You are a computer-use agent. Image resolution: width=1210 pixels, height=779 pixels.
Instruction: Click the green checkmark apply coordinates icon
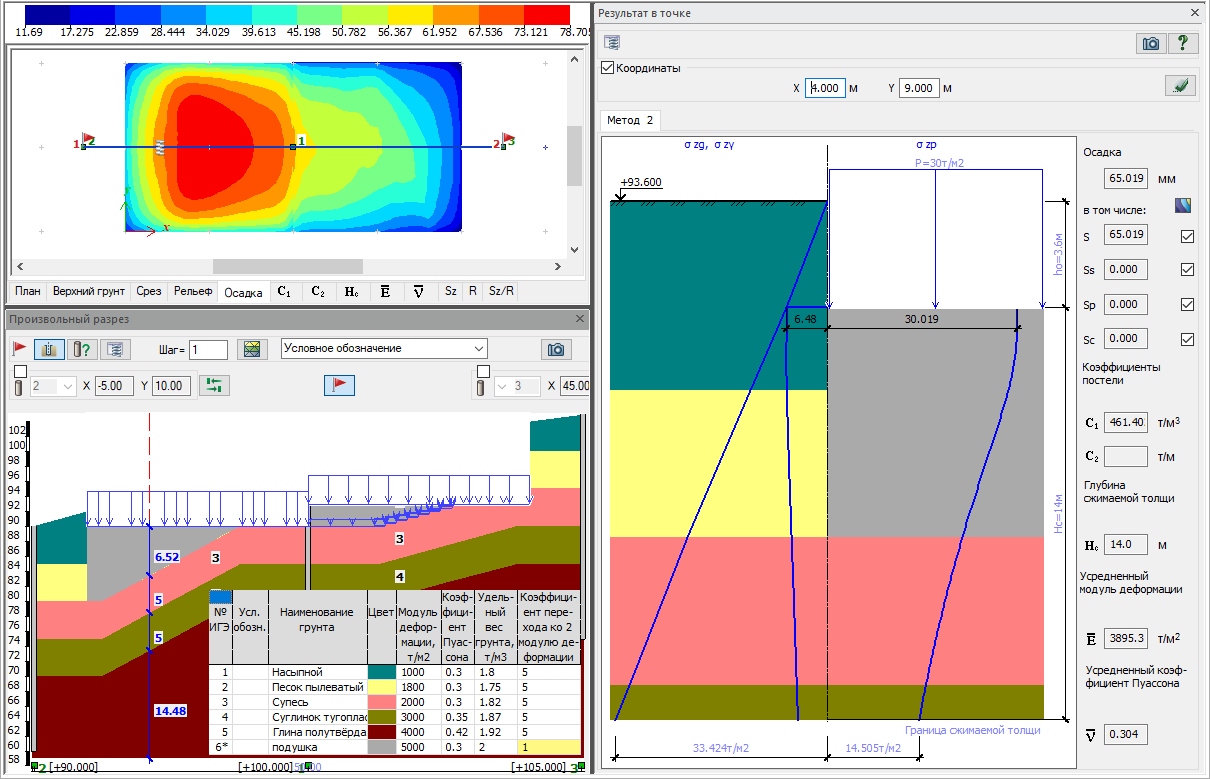pyautogui.click(x=1180, y=87)
